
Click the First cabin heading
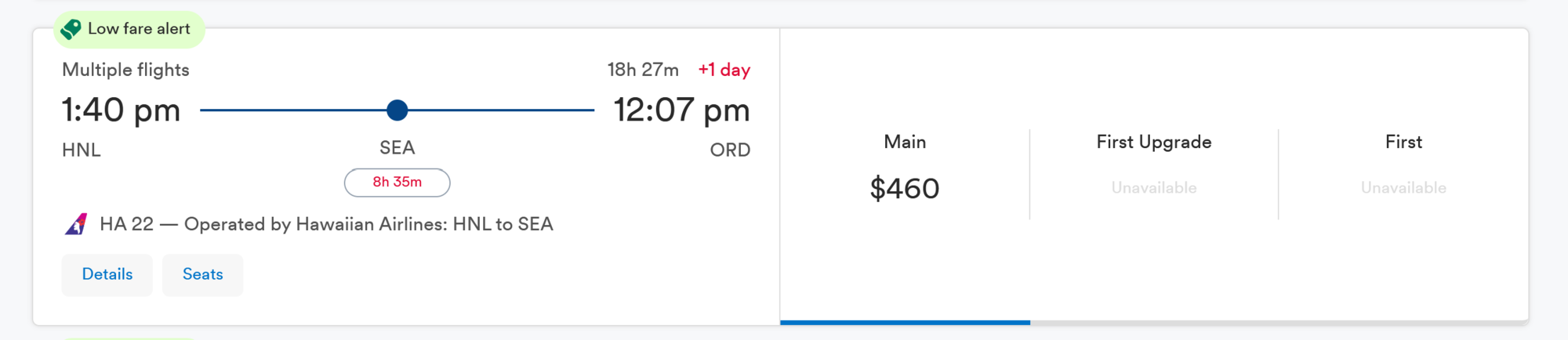(x=1403, y=142)
